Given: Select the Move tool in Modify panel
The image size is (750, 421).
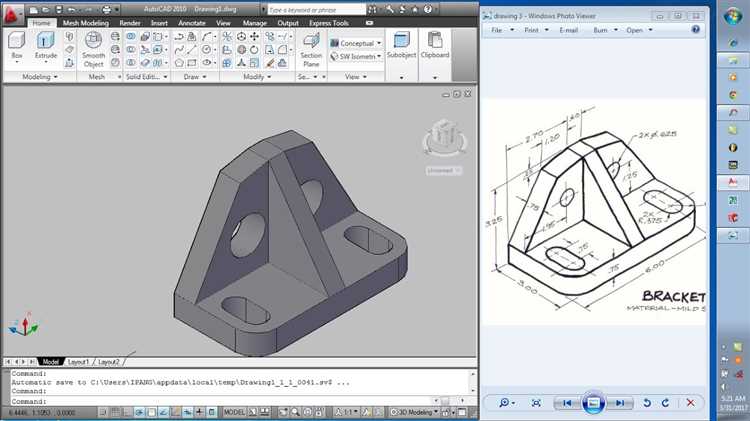Looking at the screenshot, I should 254,36.
